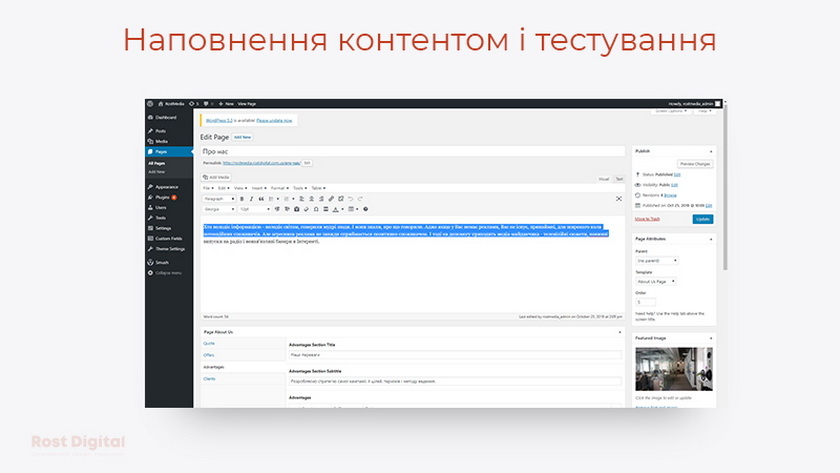Open the Paragraph format dropdown
This screenshot has height=473, width=840.
(218, 199)
